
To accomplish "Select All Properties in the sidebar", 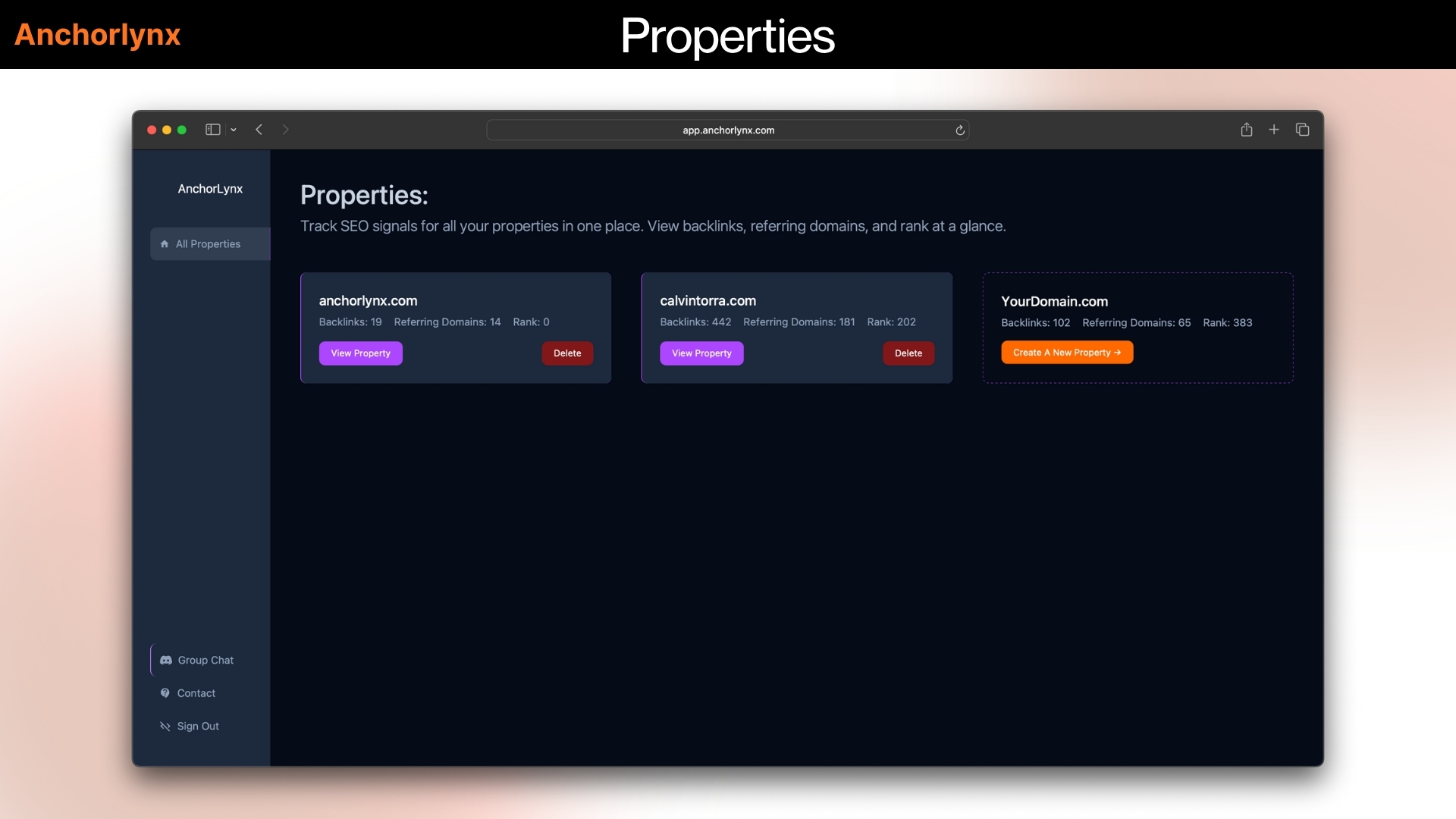I will tap(209, 244).
